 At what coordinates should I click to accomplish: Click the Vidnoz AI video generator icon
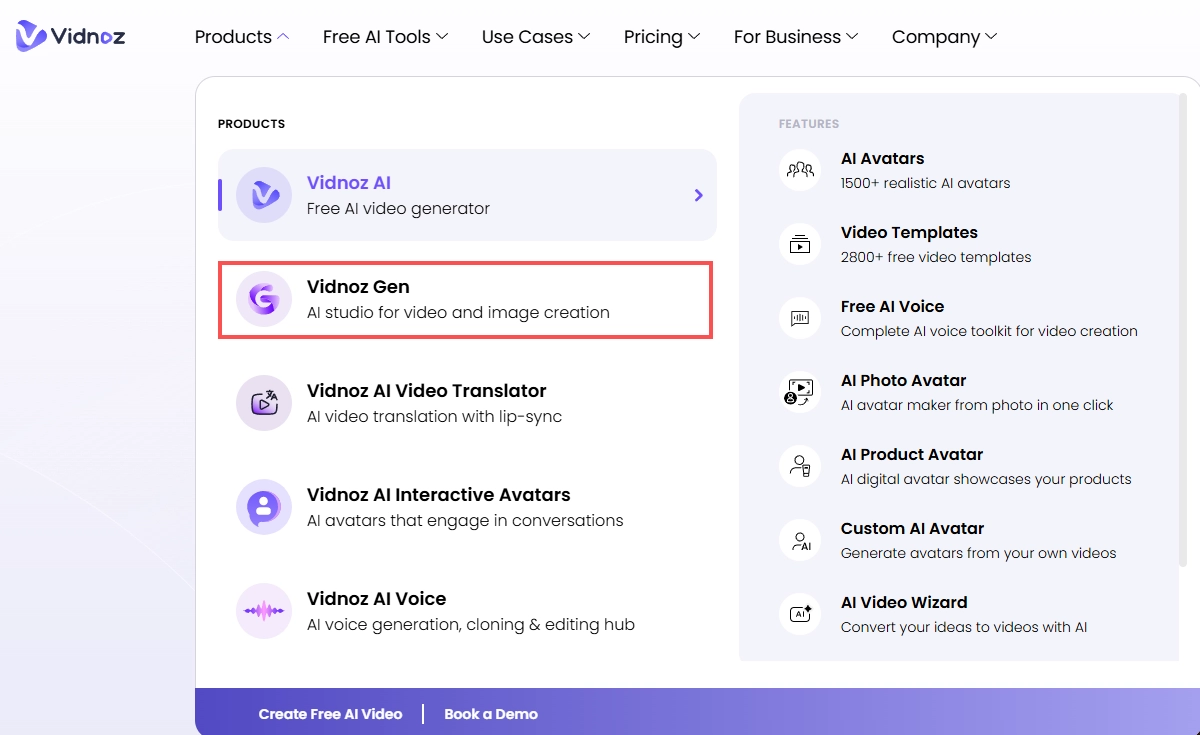[x=263, y=194]
